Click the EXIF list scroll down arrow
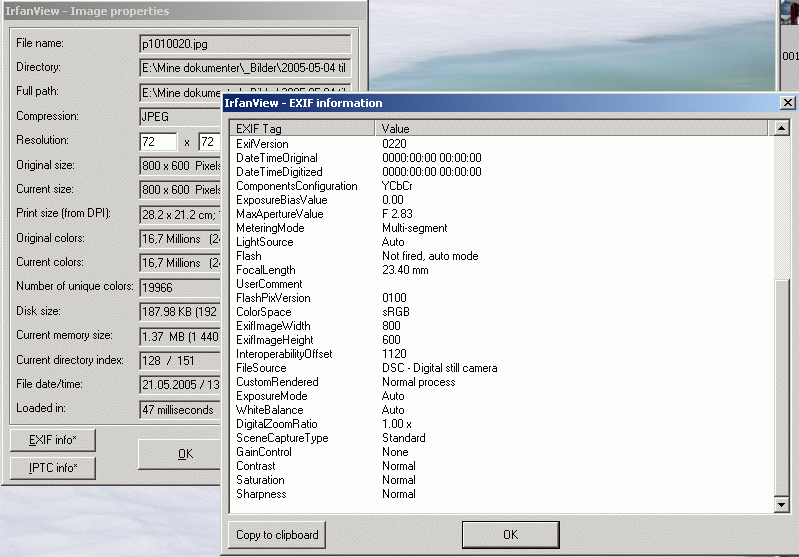Viewport: 799px width, 557px height. click(x=781, y=505)
